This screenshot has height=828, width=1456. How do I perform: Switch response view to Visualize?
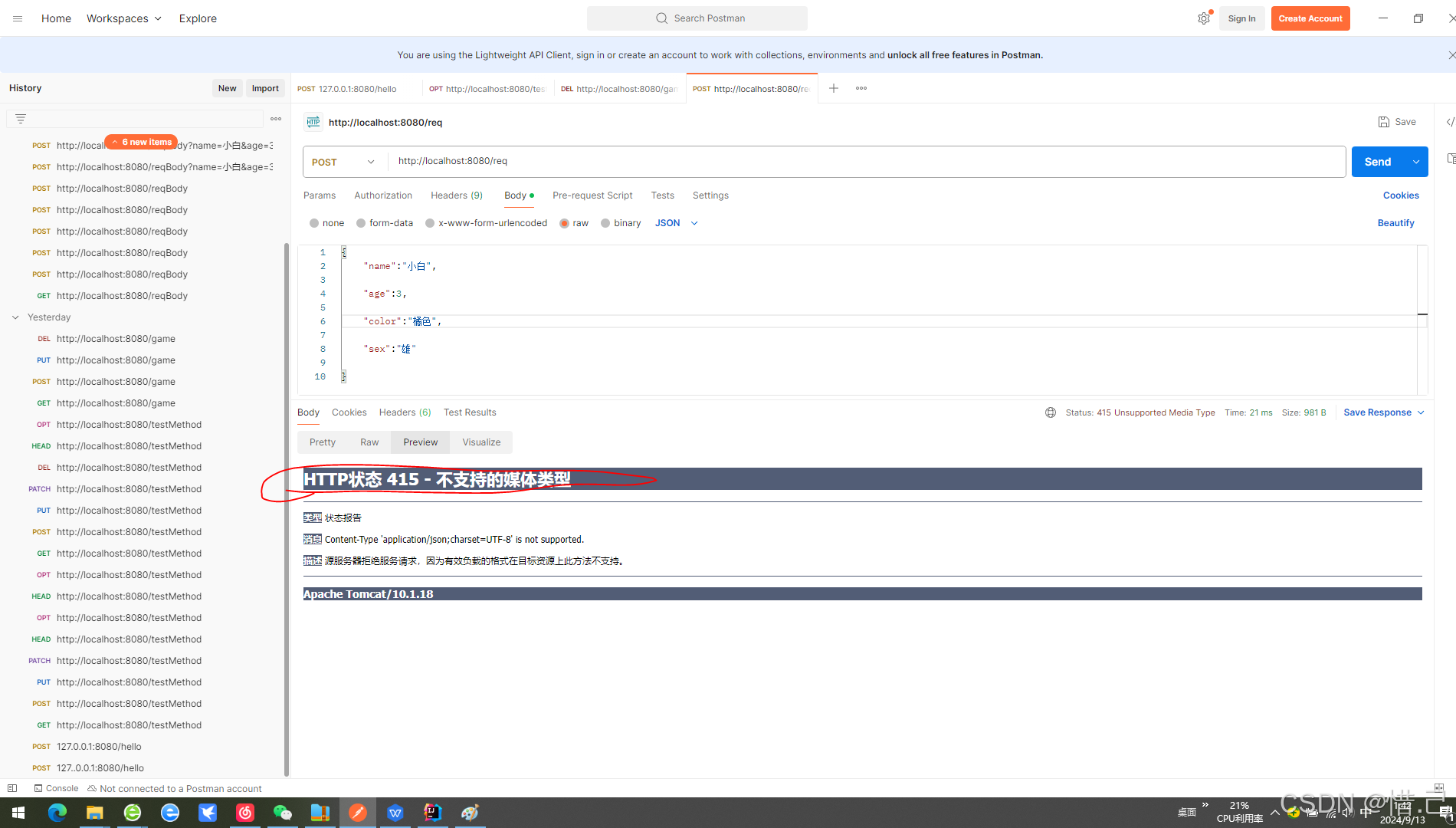tap(481, 442)
